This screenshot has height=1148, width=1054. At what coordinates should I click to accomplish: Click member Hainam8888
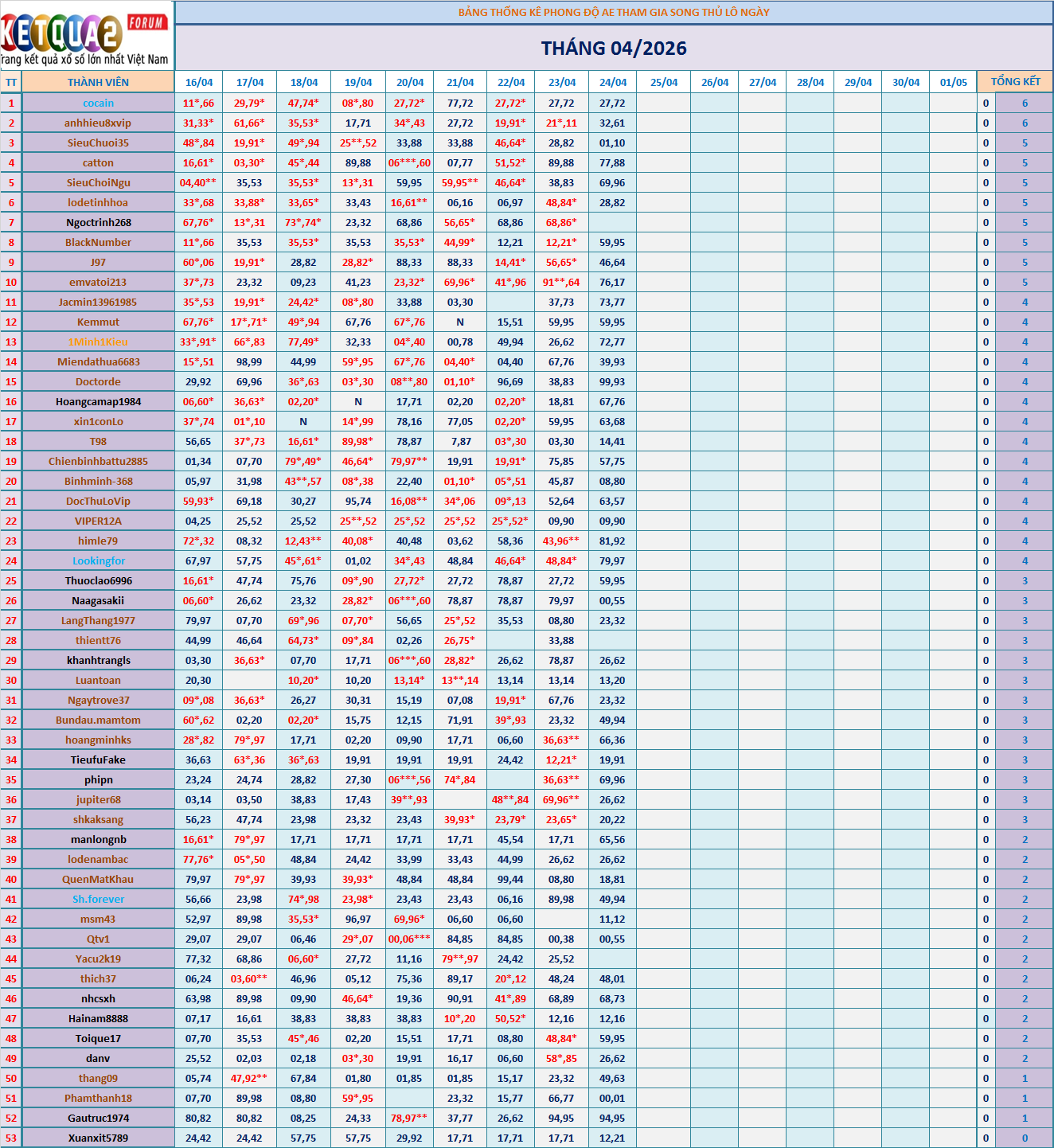(98, 1018)
